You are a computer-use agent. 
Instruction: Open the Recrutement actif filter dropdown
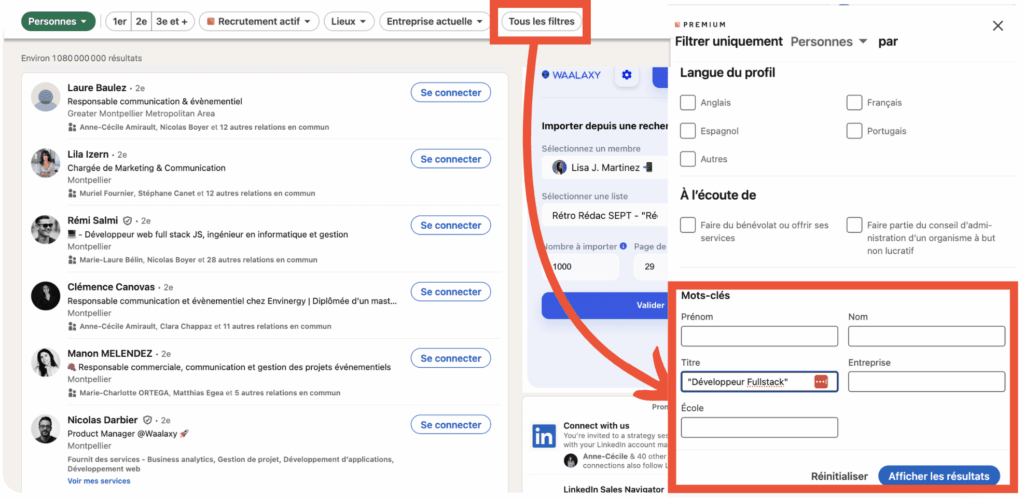(259, 21)
